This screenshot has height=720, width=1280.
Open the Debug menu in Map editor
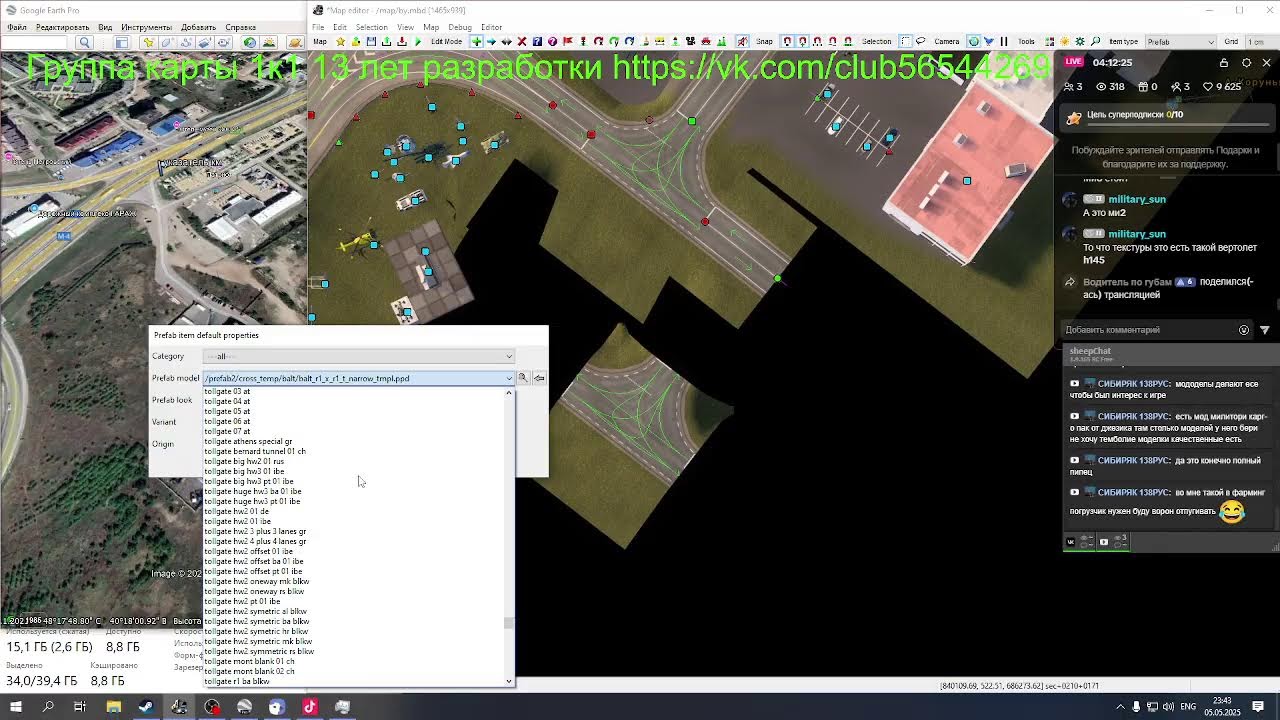tap(460, 27)
